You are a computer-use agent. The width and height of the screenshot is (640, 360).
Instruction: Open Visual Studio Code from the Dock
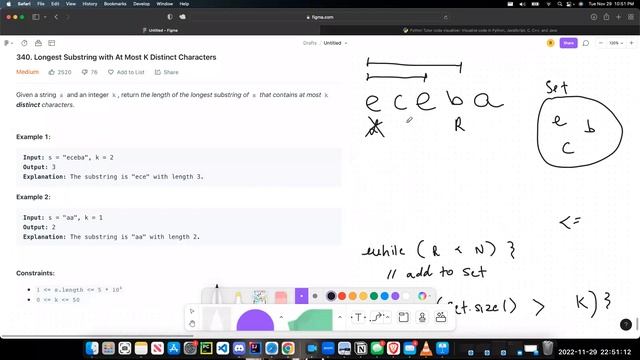point(222,348)
